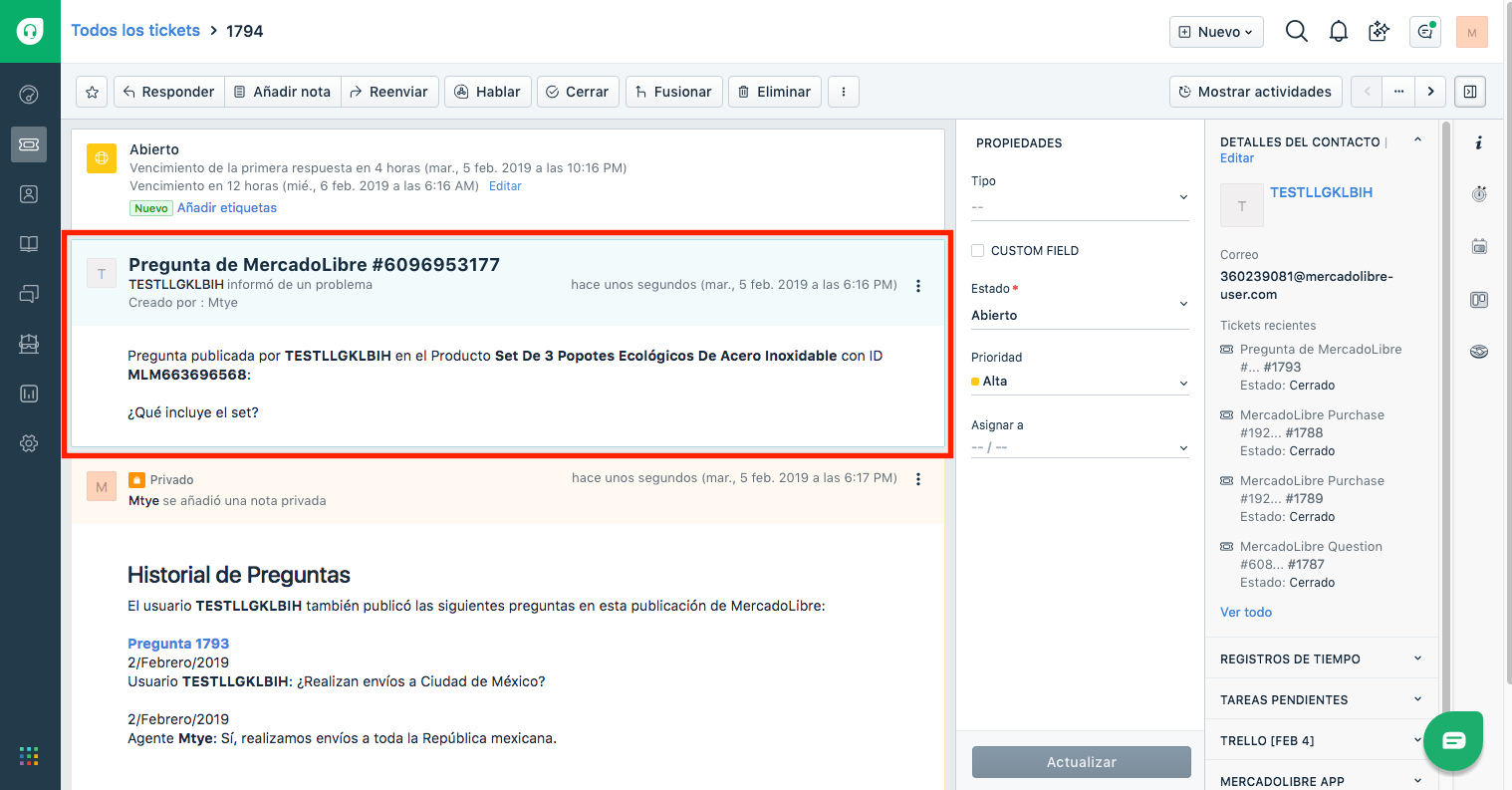Image resolution: width=1512 pixels, height=790 pixels.
Task: Click Eliminar to delete ticket
Action: click(x=775, y=92)
